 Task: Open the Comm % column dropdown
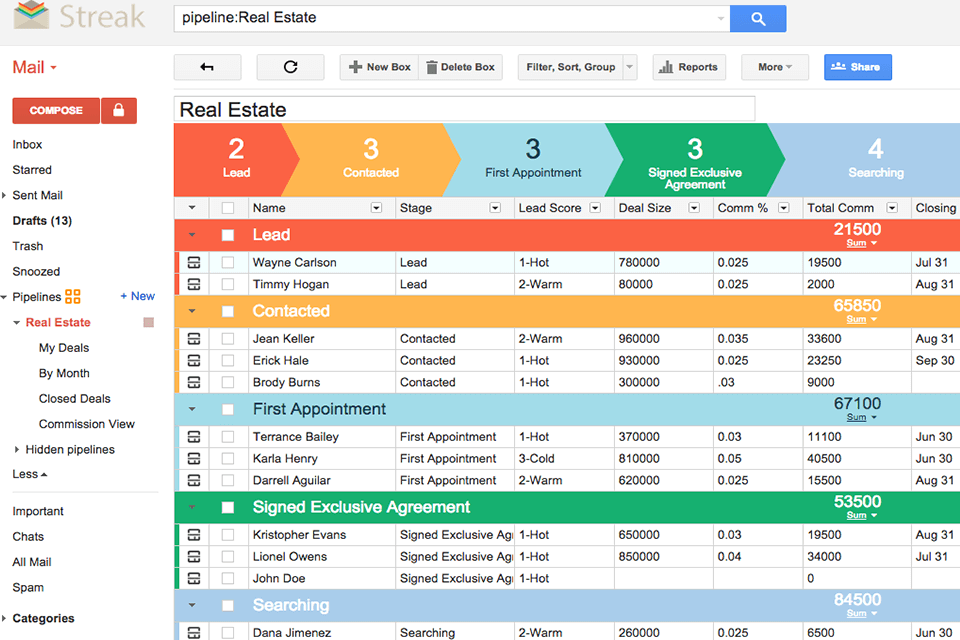[784, 208]
